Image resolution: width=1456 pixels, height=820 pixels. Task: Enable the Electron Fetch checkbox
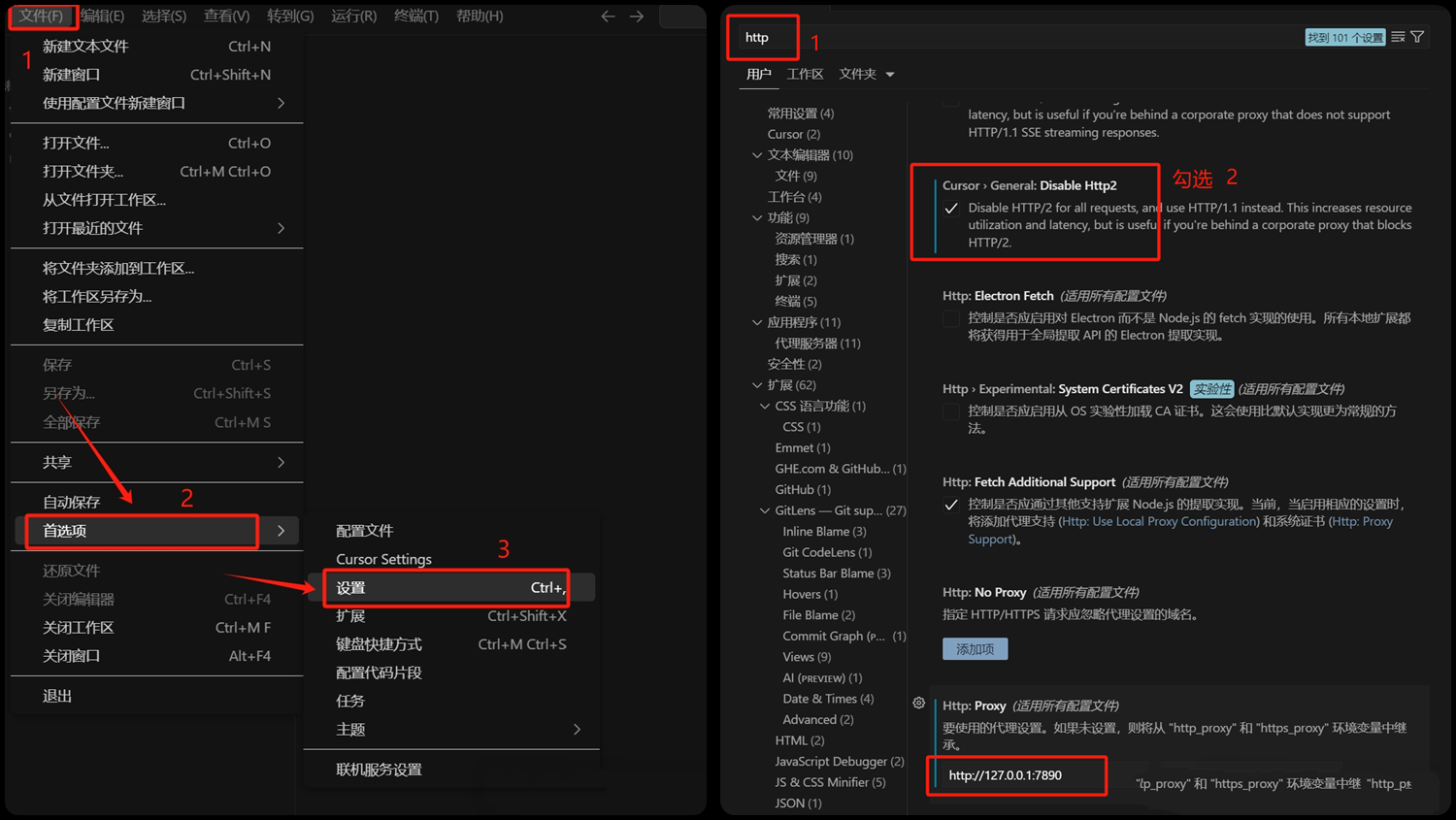tap(951, 318)
